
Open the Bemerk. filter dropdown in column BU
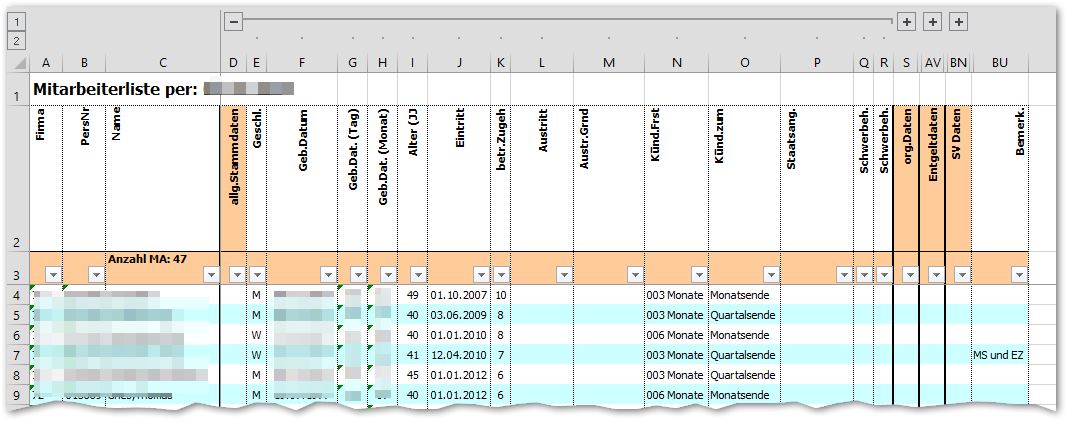point(1018,274)
